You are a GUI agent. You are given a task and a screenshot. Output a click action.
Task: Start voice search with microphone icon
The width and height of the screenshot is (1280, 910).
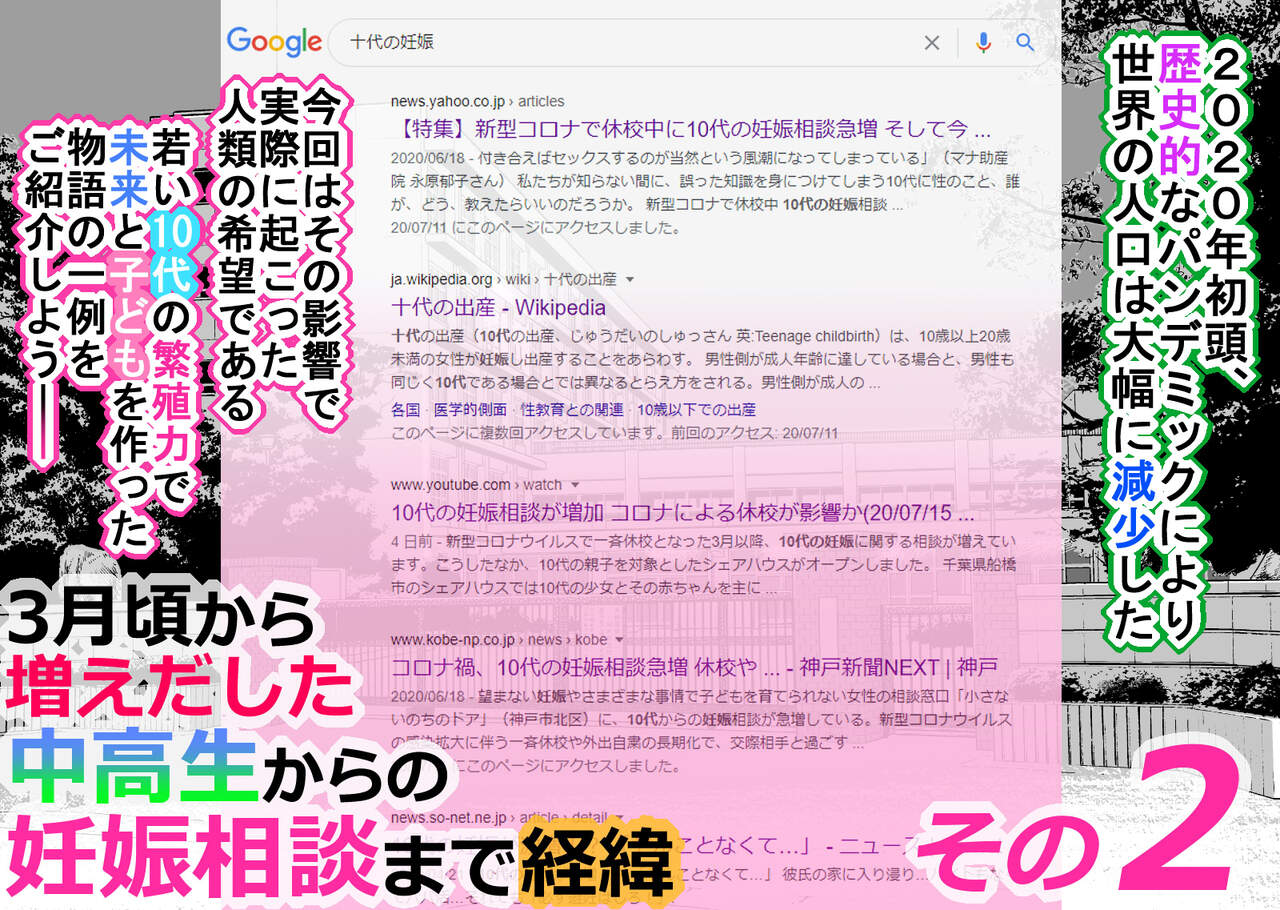pyautogui.click(x=983, y=42)
